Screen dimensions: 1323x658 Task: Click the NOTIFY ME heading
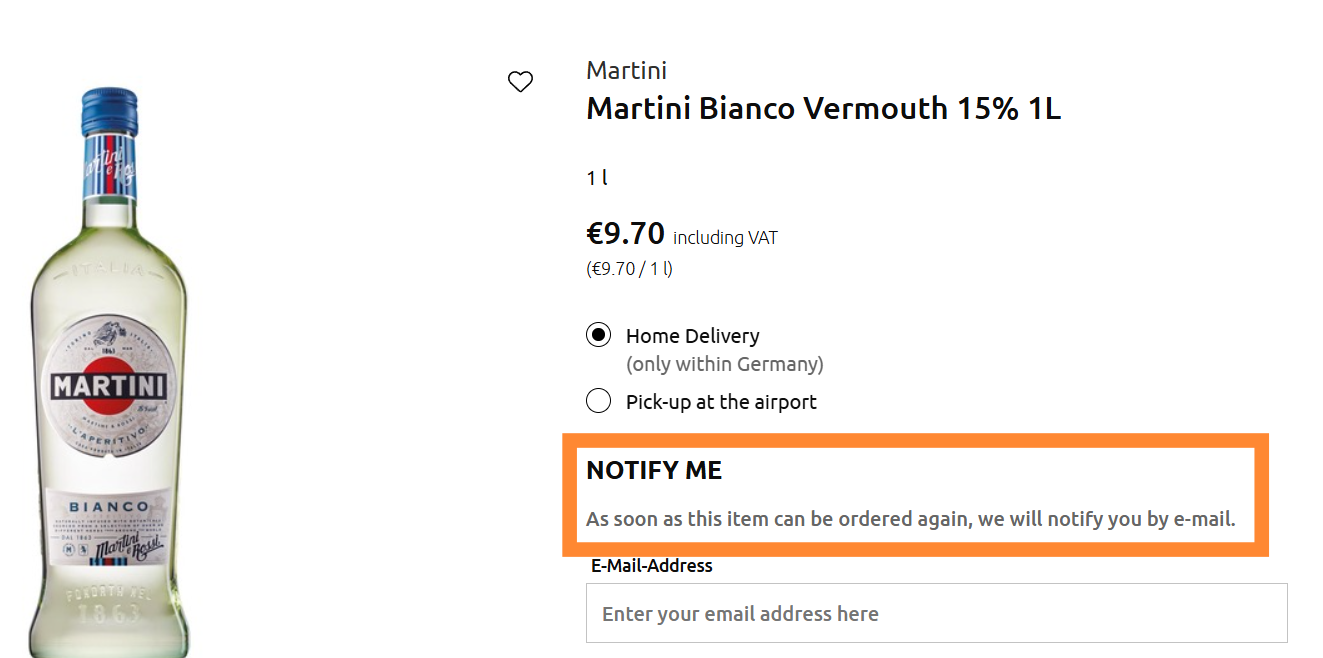[x=654, y=470]
